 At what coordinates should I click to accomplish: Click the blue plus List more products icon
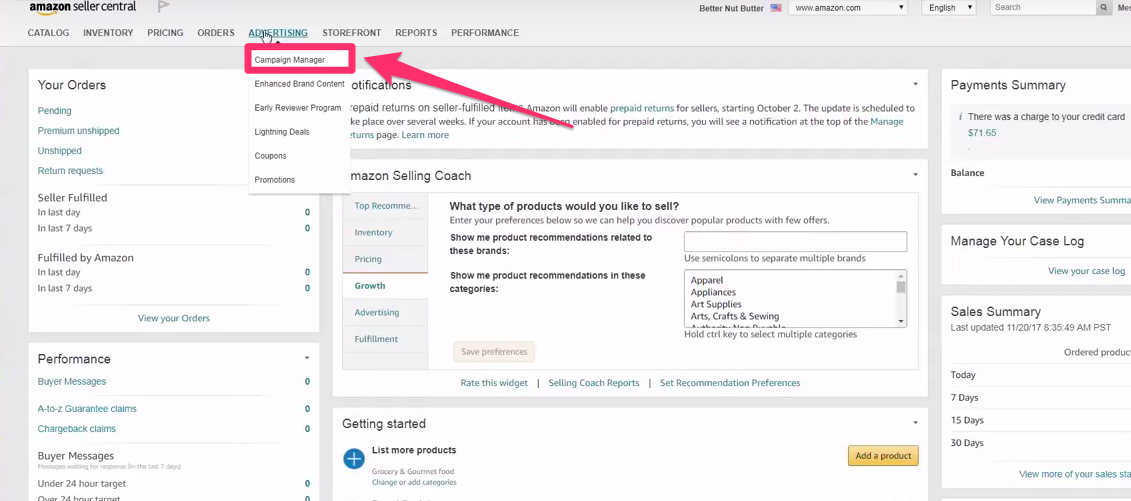(354, 458)
